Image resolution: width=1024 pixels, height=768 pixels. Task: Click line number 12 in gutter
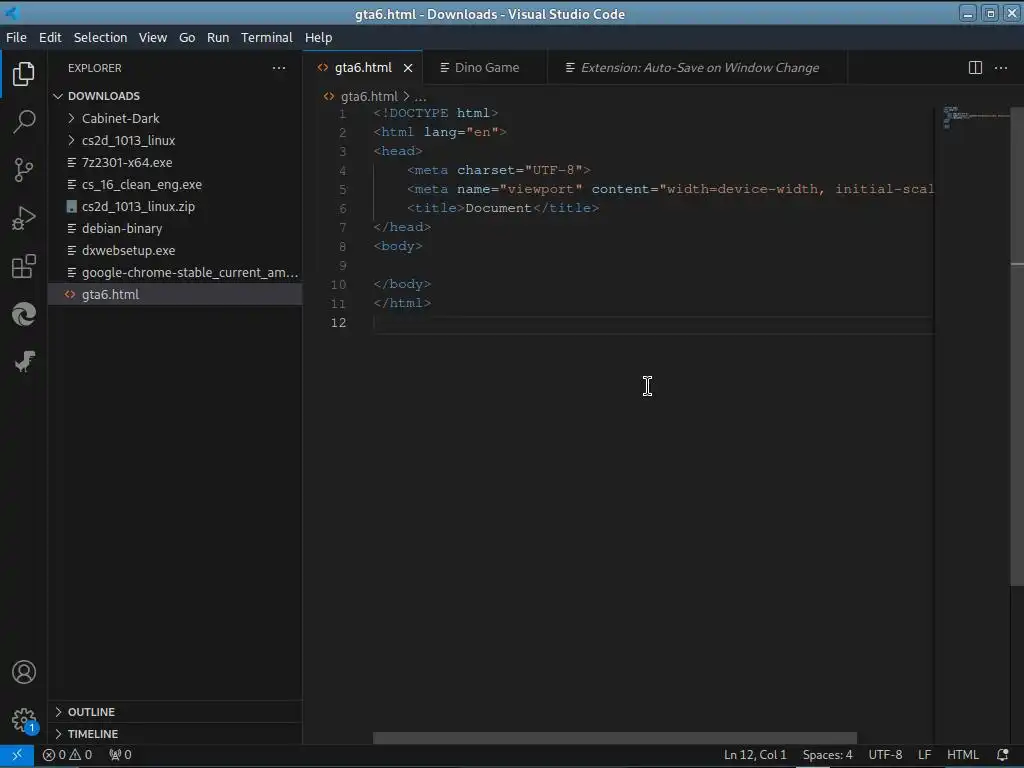[338, 323]
